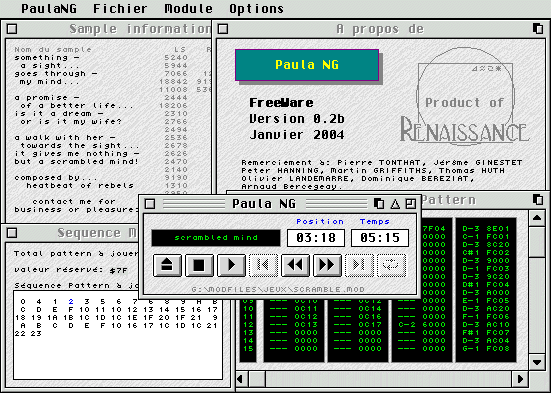Open the Options menu
The width and height of the screenshot is (551, 393).
tap(256, 8)
